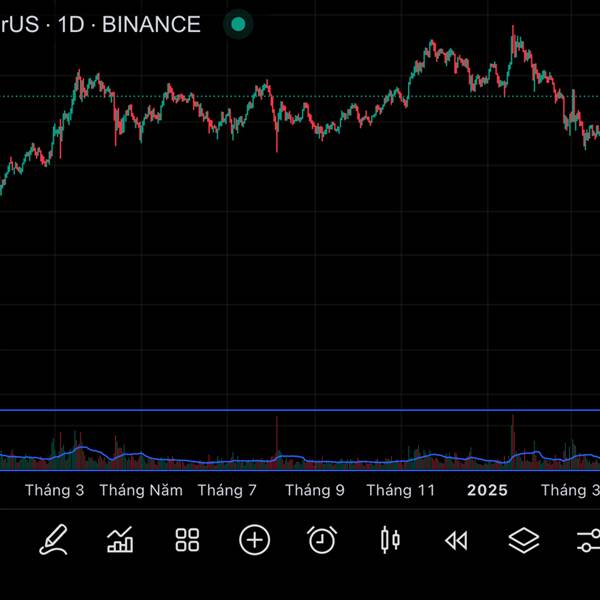Viewport: 600px width, 600px height.
Task: Open the alarm clock alert icon
Action: (322, 540)
